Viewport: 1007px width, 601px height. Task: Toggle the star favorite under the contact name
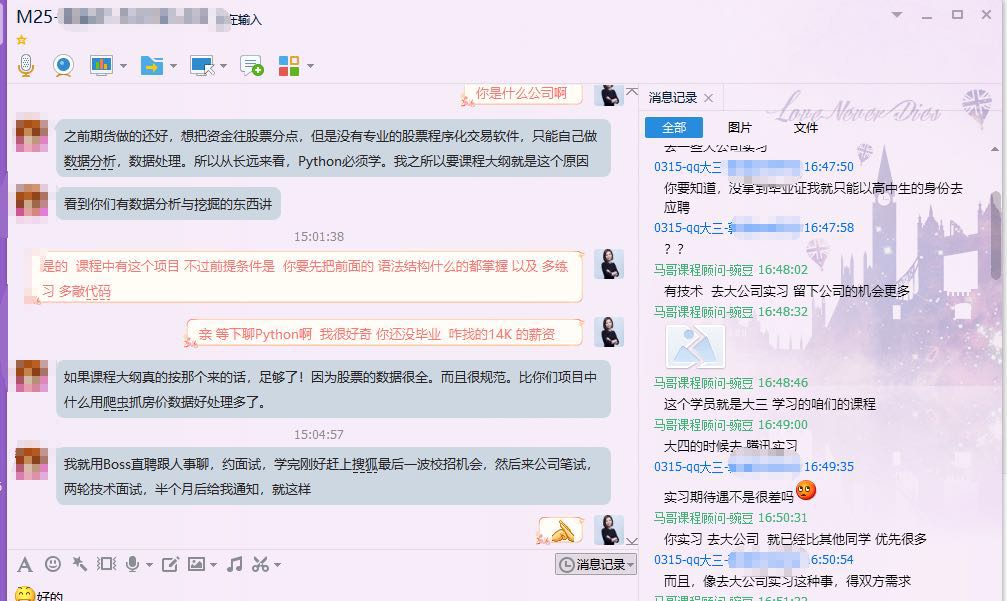pyautogui.click(x=21, y=40)
